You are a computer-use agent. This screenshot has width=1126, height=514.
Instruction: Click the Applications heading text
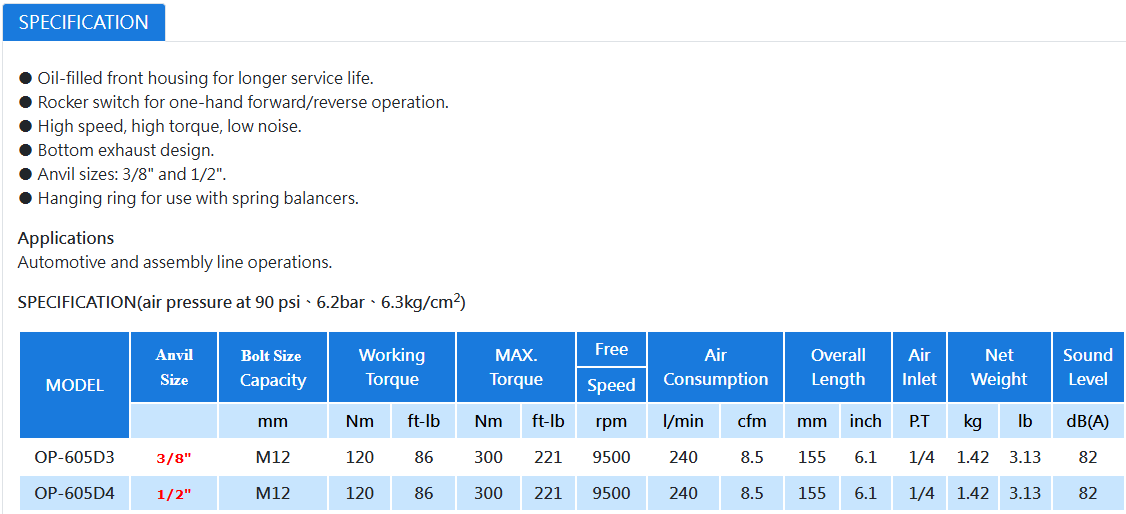point(66,238)
